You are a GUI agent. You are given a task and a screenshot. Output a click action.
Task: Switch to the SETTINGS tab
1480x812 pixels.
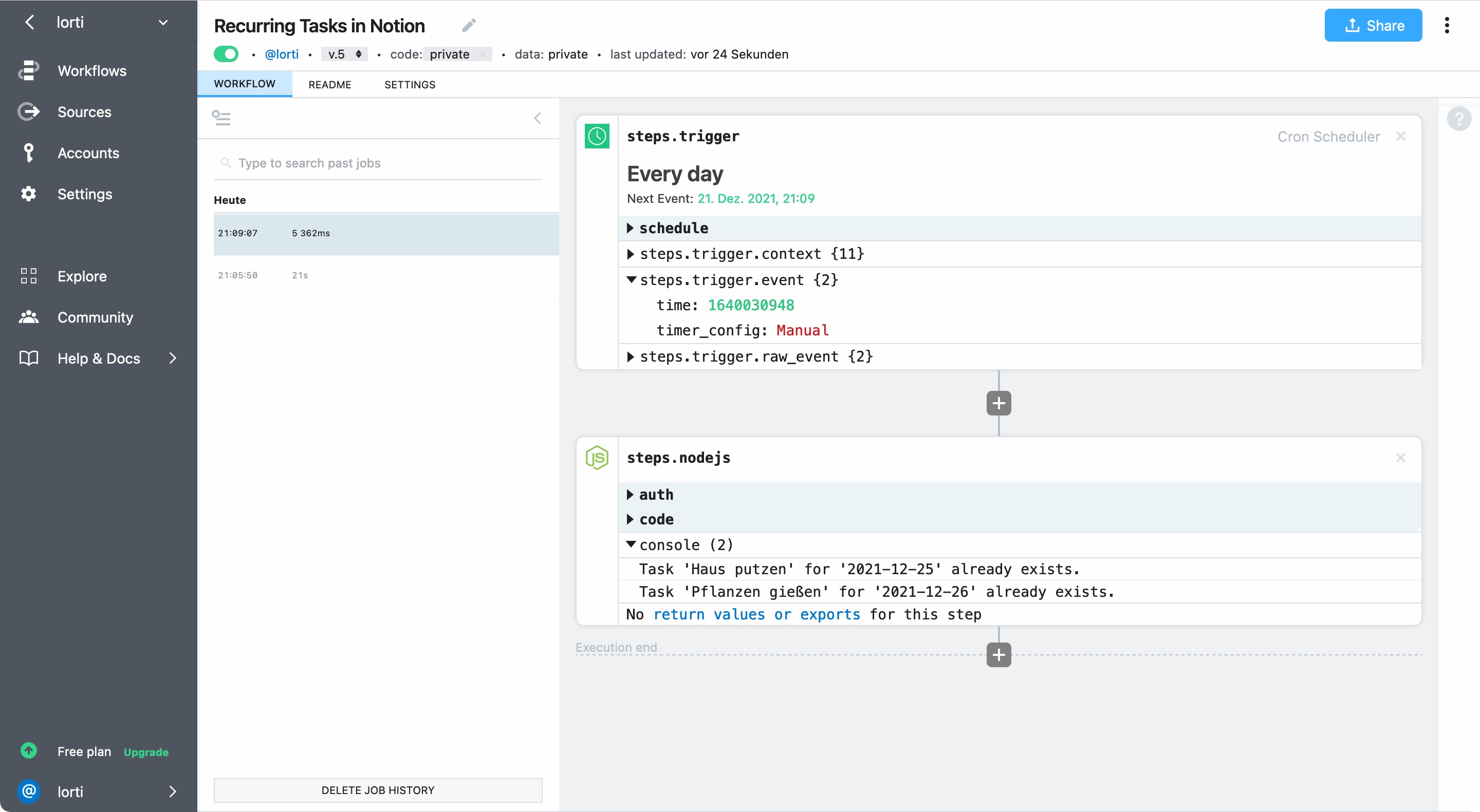[410, 84]
